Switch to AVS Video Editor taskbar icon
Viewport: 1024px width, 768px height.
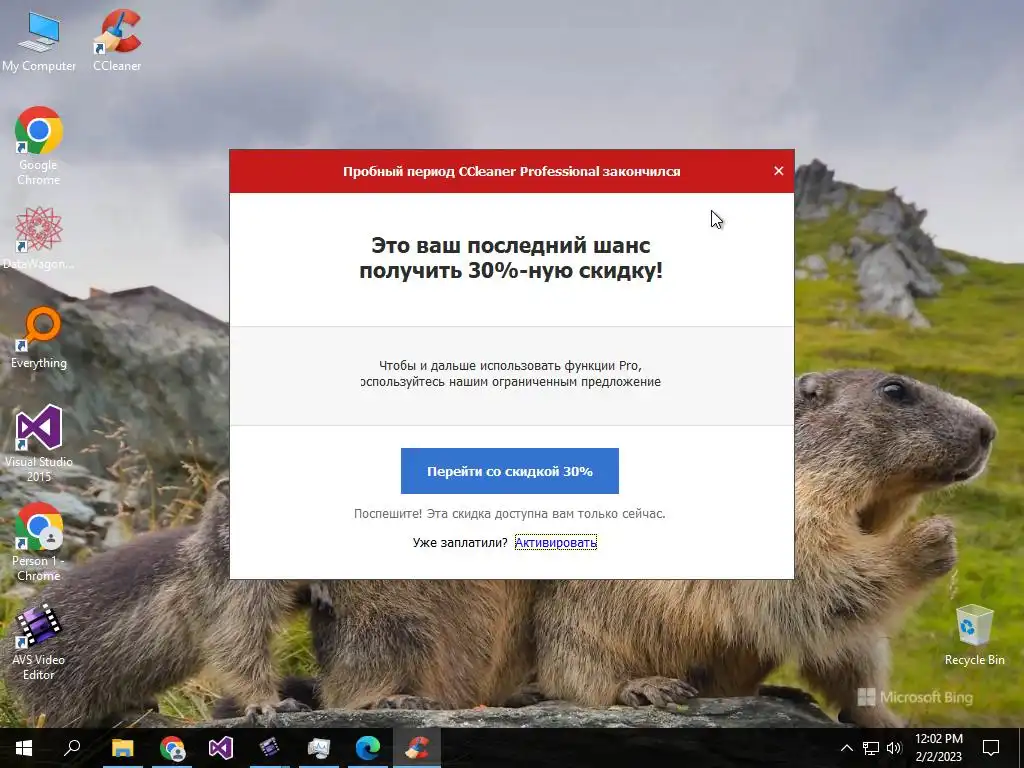tap(270, 748)
